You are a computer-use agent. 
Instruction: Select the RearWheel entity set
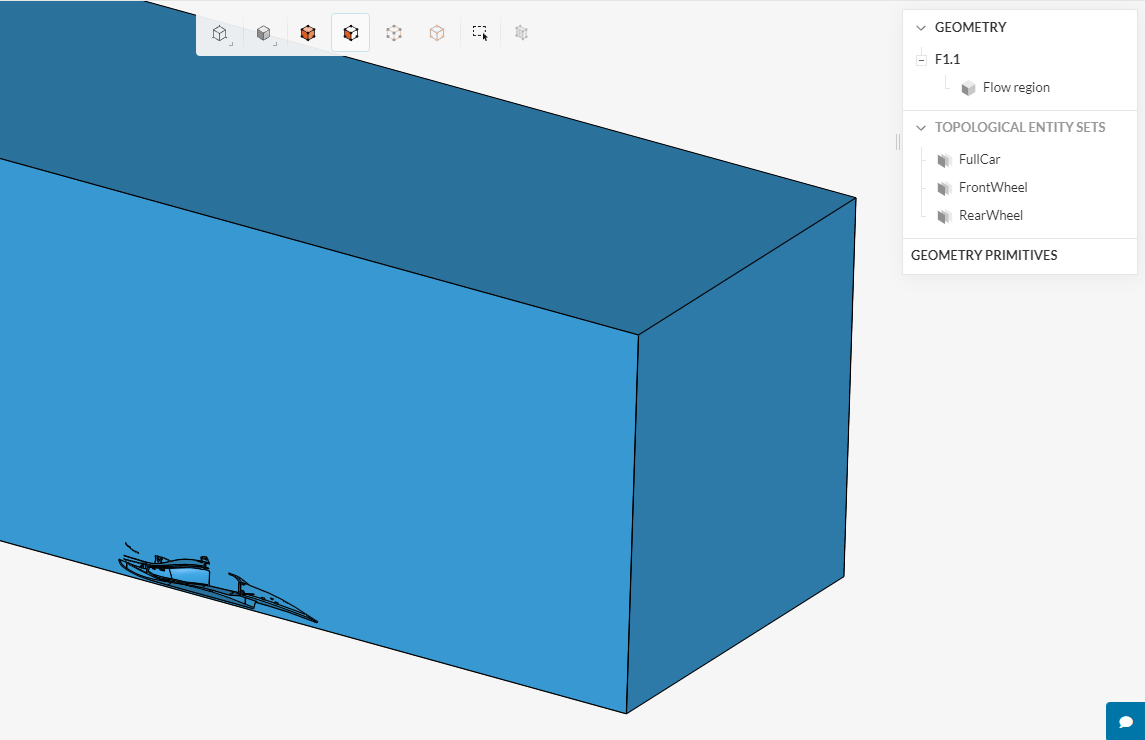[990, 216]
